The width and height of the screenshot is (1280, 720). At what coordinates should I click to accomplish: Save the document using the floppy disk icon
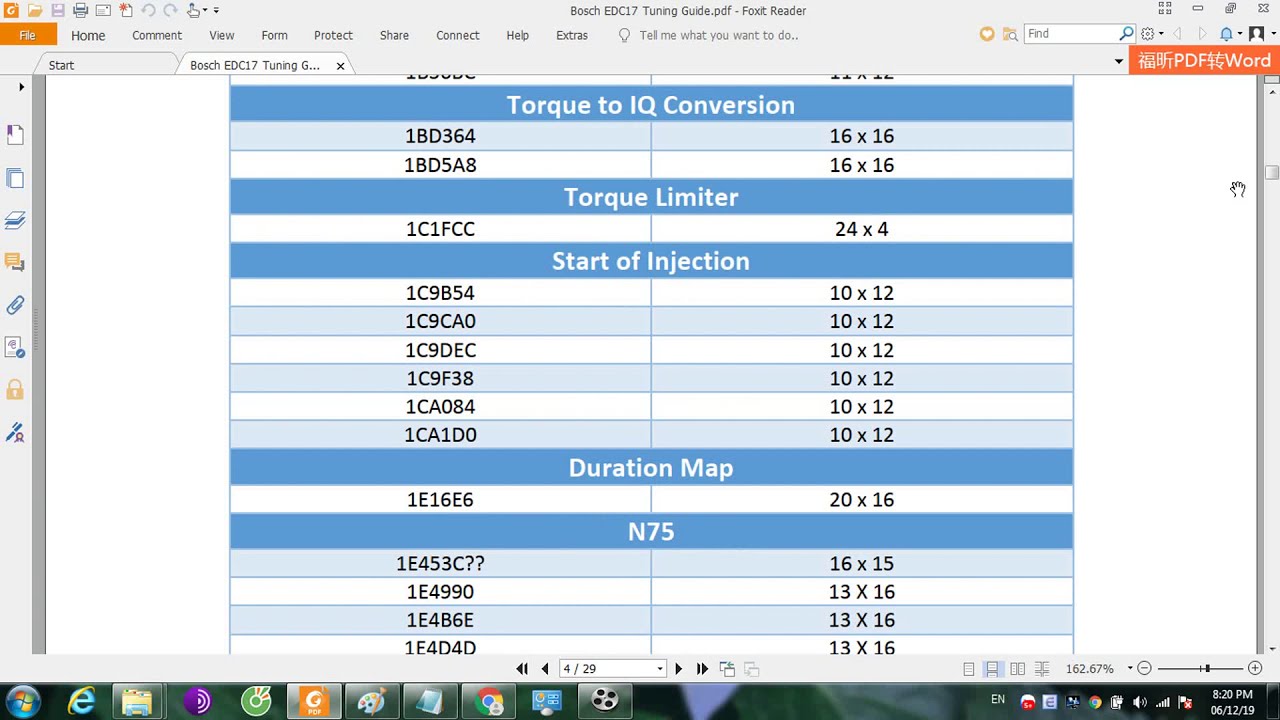coord(58,10)
